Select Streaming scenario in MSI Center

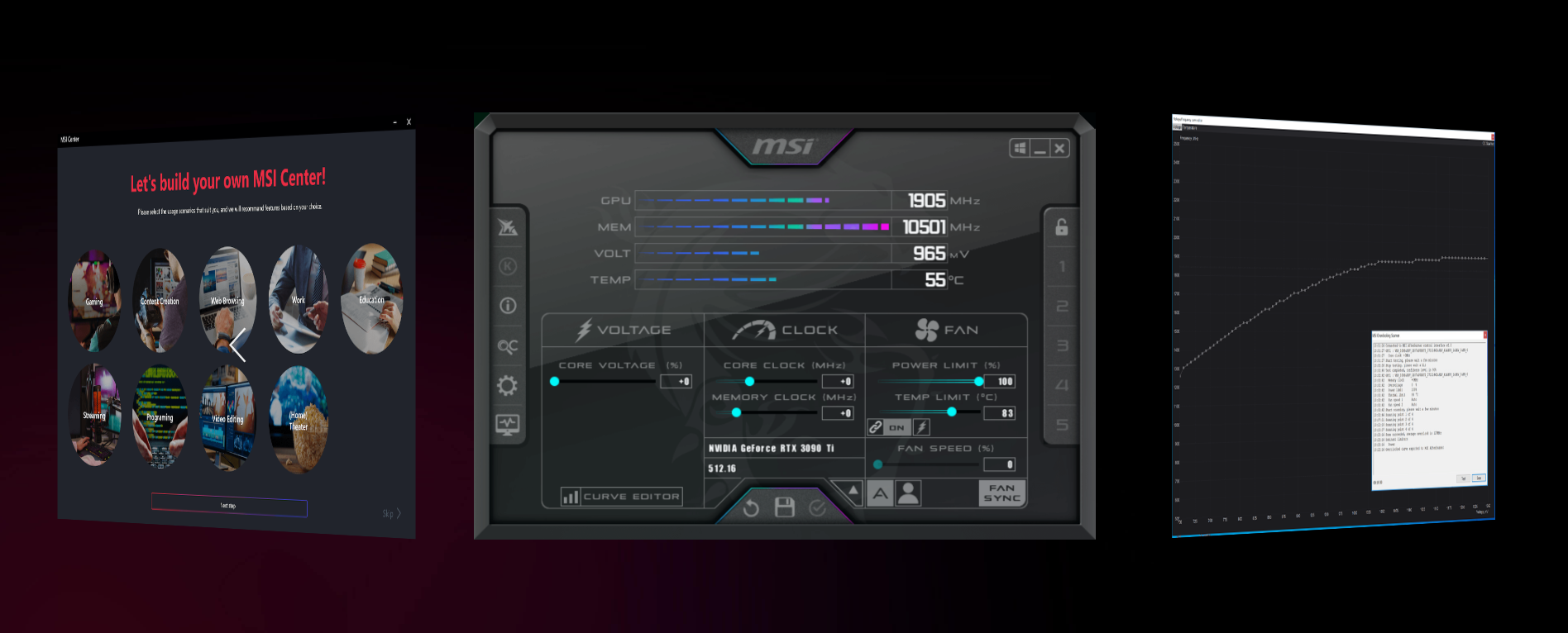tap(95, 415)
